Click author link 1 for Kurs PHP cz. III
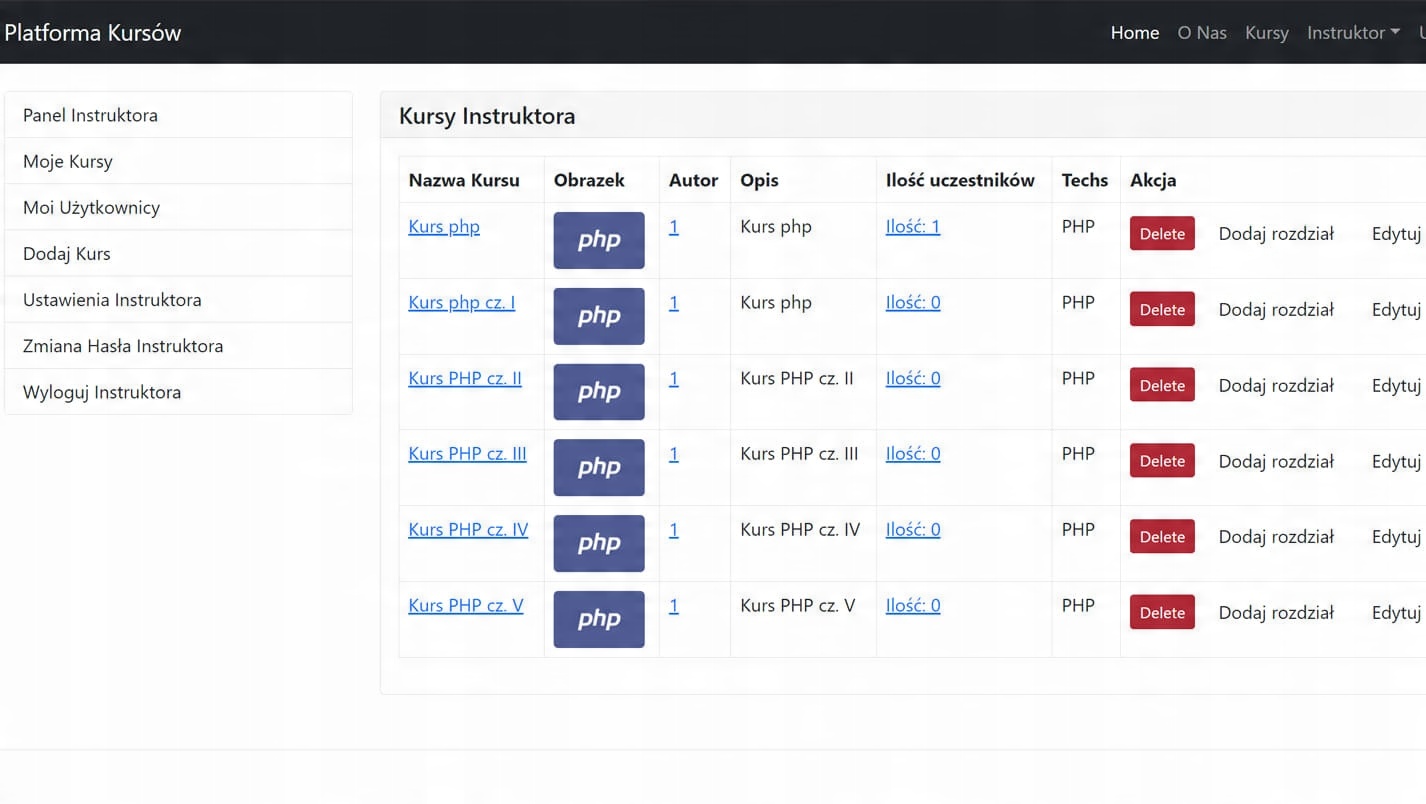 tap(673, 454)
